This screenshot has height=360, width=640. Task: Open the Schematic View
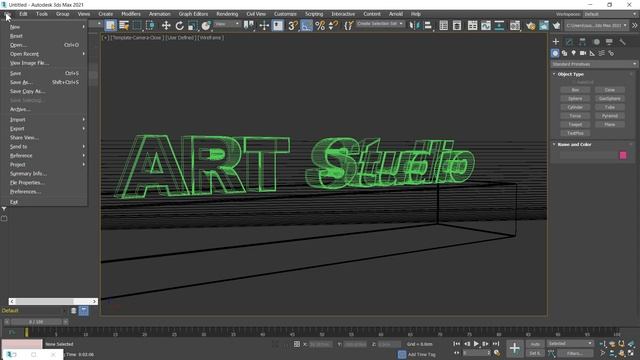pos(499,26)
